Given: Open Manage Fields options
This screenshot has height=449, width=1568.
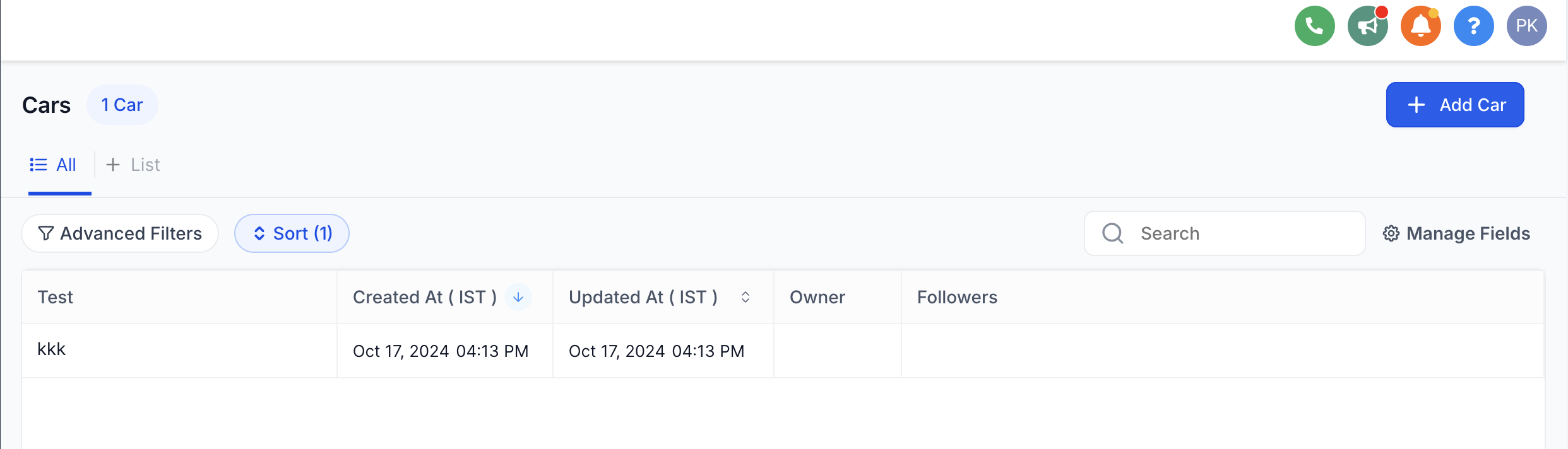Looking at the screenshot, I should (x=1456, y=233).
